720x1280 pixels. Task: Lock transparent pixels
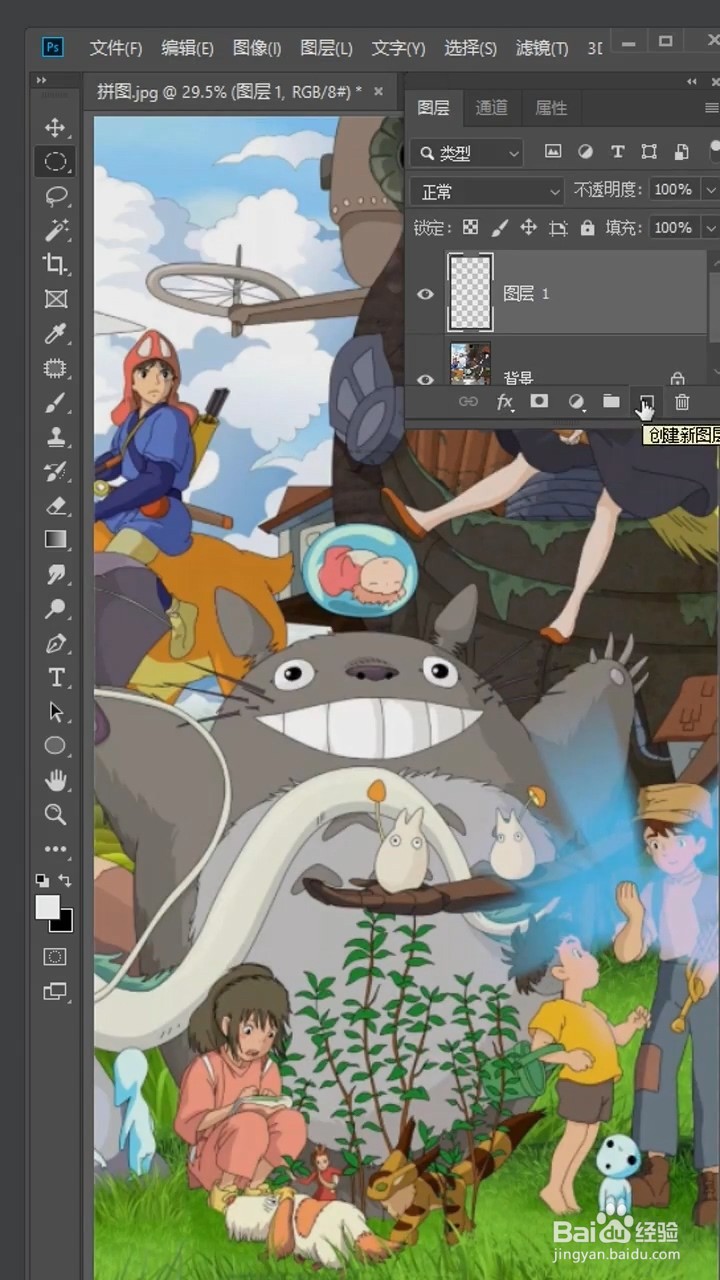click(470, 228)
